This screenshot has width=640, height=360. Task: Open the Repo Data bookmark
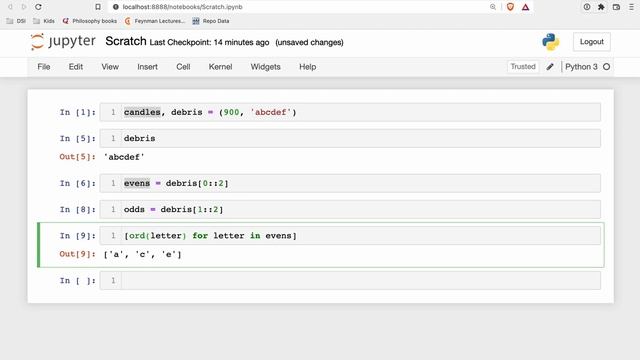click(x=211, y=21)
